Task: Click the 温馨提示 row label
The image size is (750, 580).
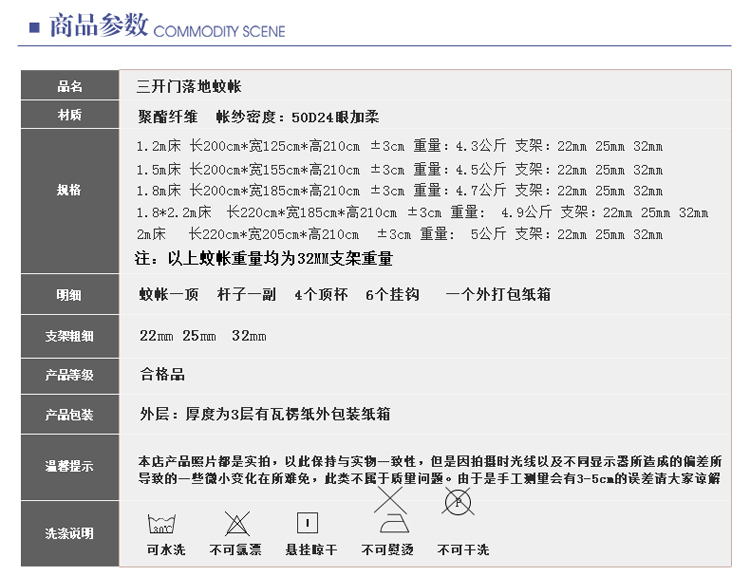Action: [x=69, y=467]
